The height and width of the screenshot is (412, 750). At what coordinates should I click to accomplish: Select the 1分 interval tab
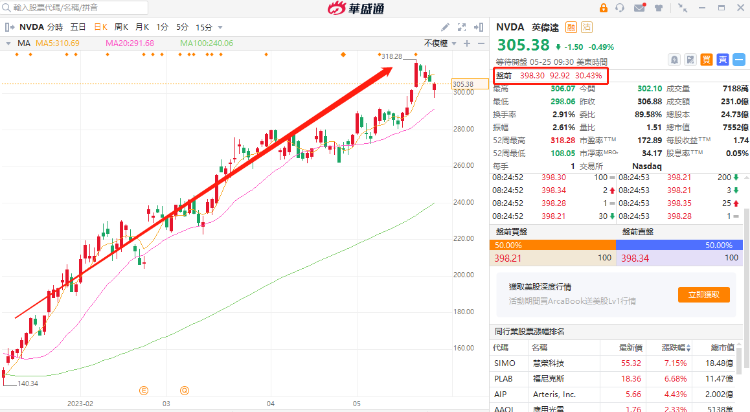[x=162, y=27]
